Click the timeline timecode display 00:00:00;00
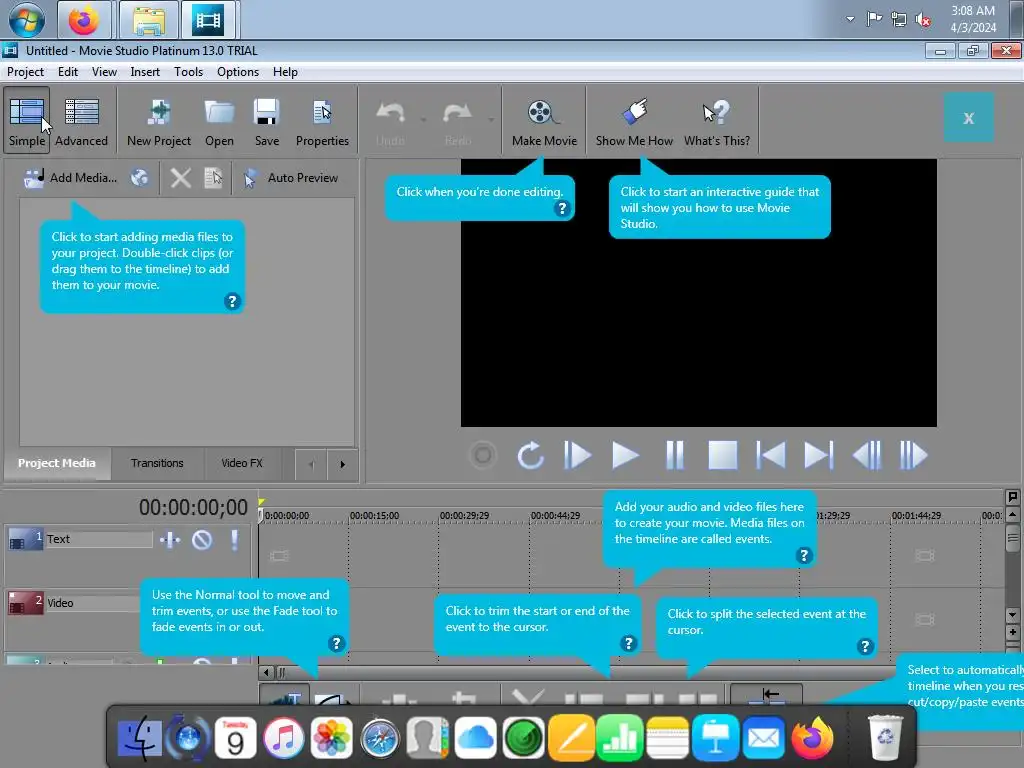Image resolution: width=1024 pixels, height=768 pixels. (193, 507)
